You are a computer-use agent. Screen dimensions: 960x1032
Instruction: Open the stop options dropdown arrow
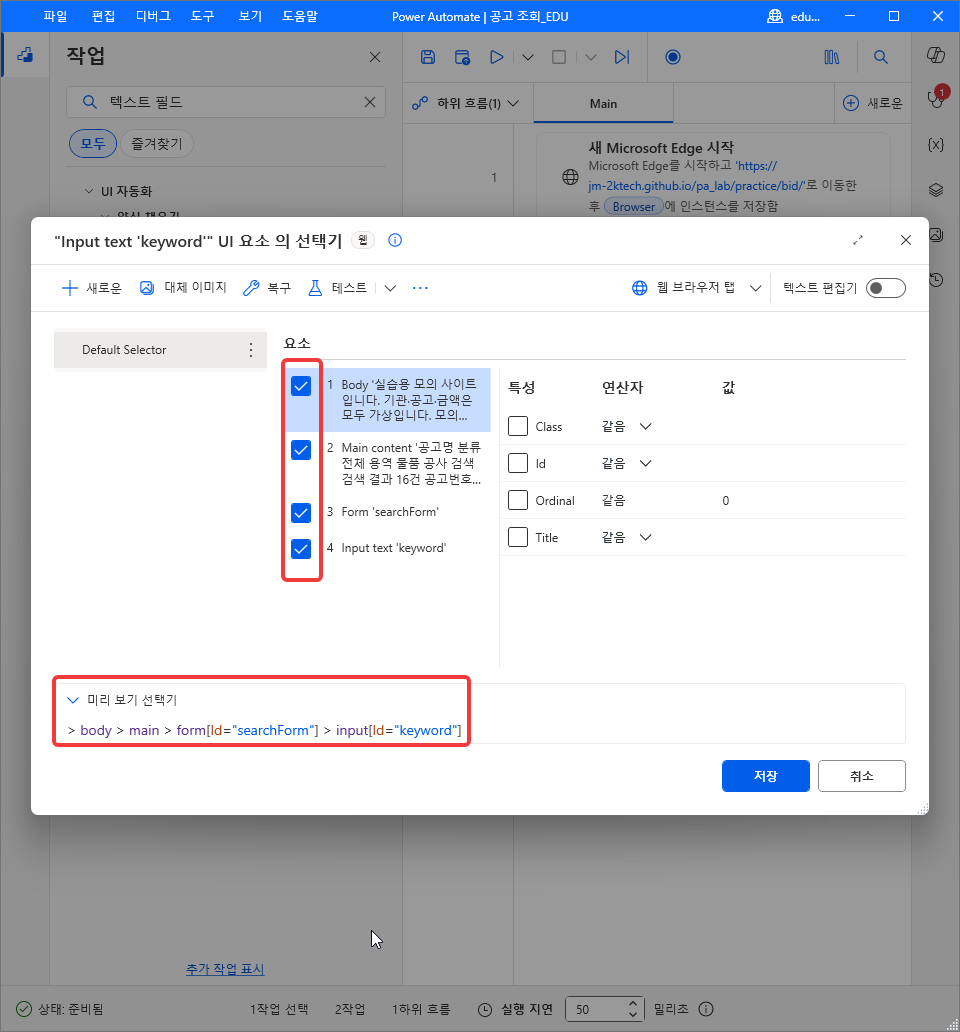(x=591, y=57)
